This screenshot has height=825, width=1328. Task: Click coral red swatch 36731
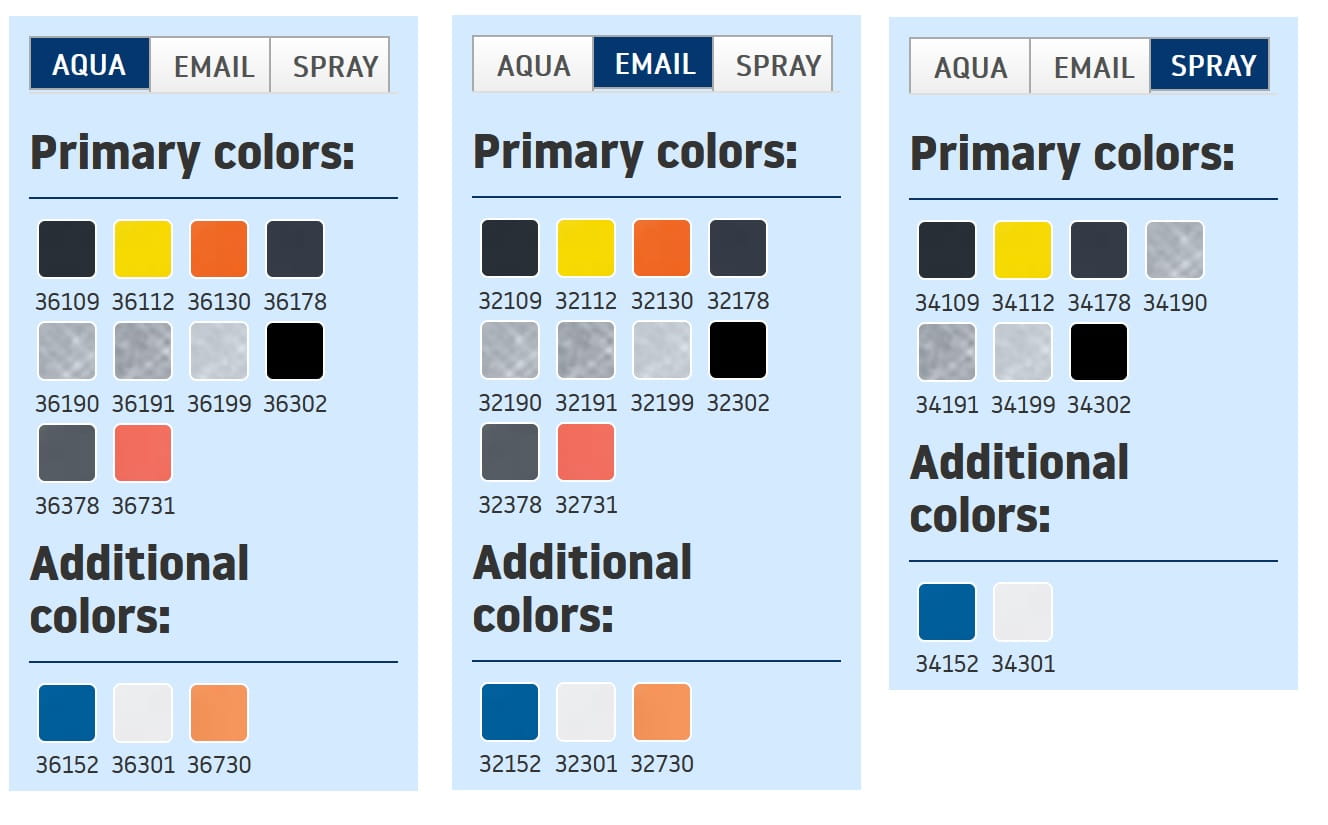143,453
